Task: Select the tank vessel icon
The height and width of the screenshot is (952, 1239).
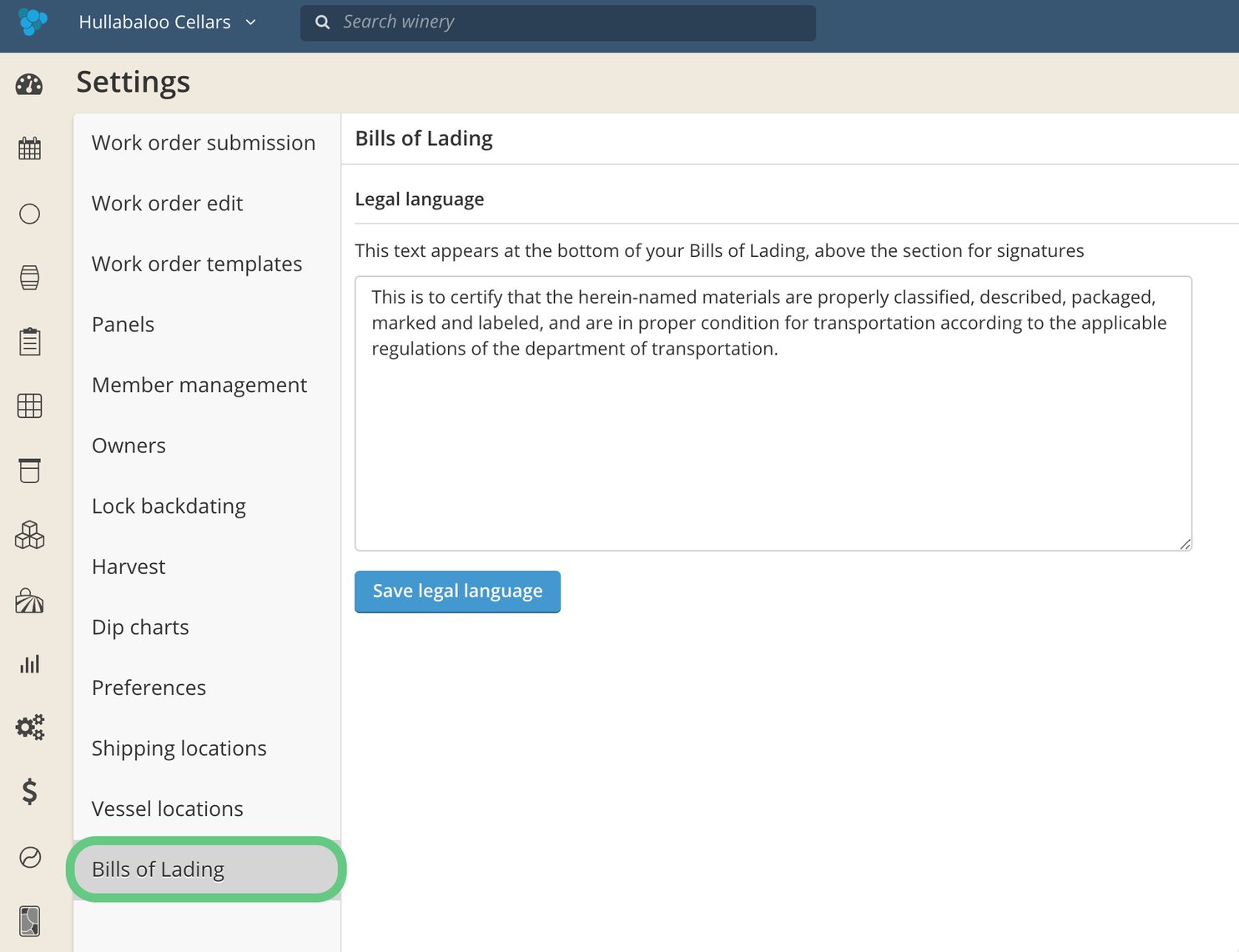Action: tap(30, 471)
